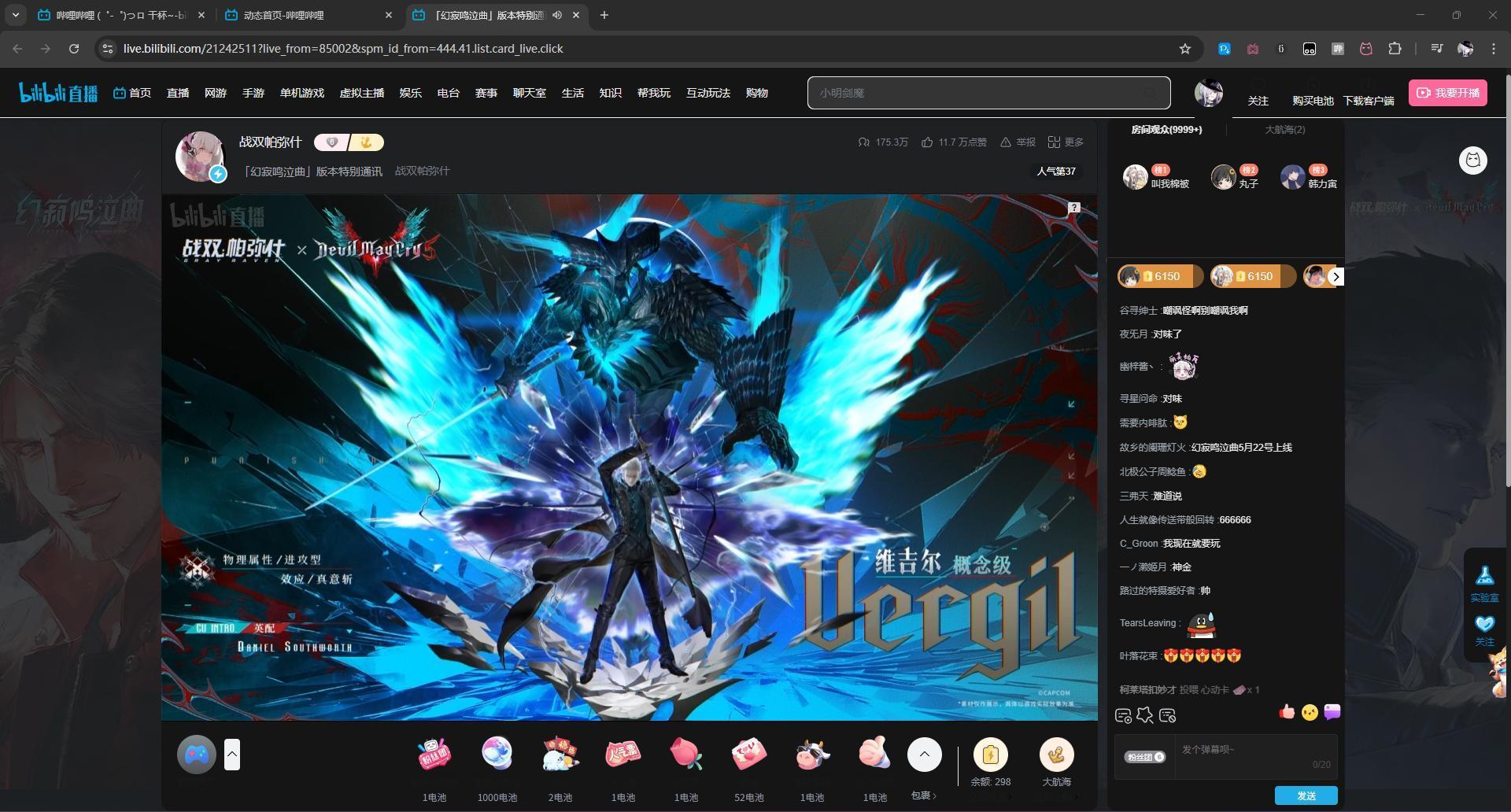
Task: Toggle the 粉丝团 medal switch in chat
Action: [1145, 757]
